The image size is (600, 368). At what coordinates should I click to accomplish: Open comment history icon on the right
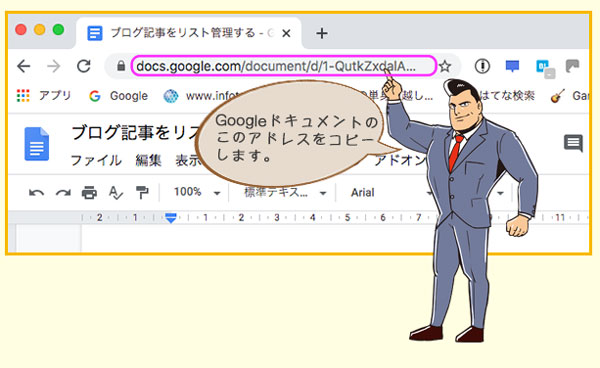point(573,143)
